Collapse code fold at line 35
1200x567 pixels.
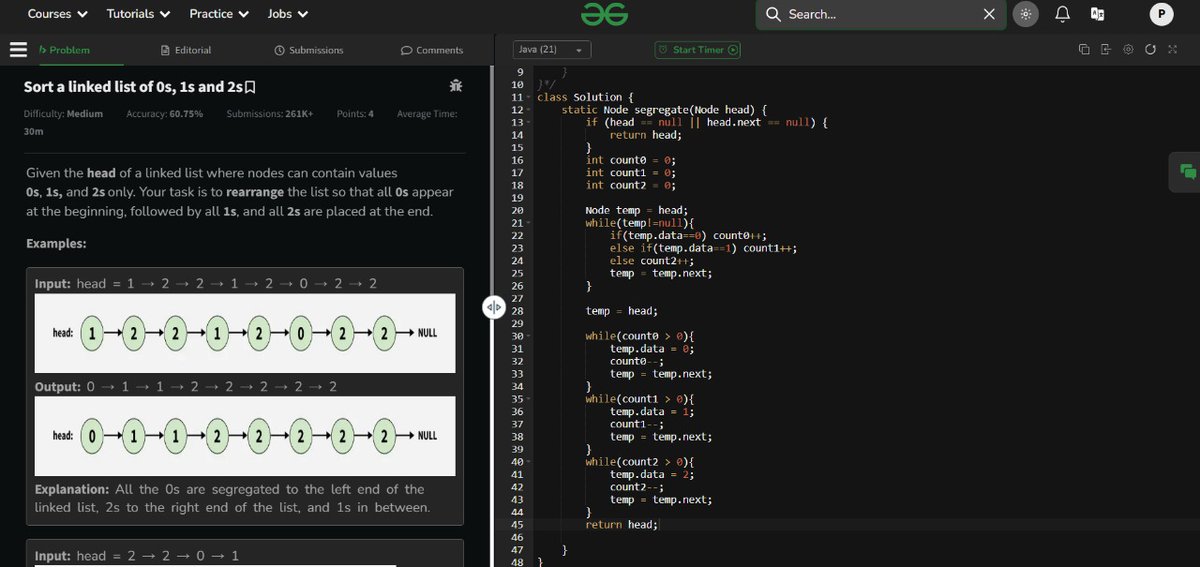tap(530, 399)
